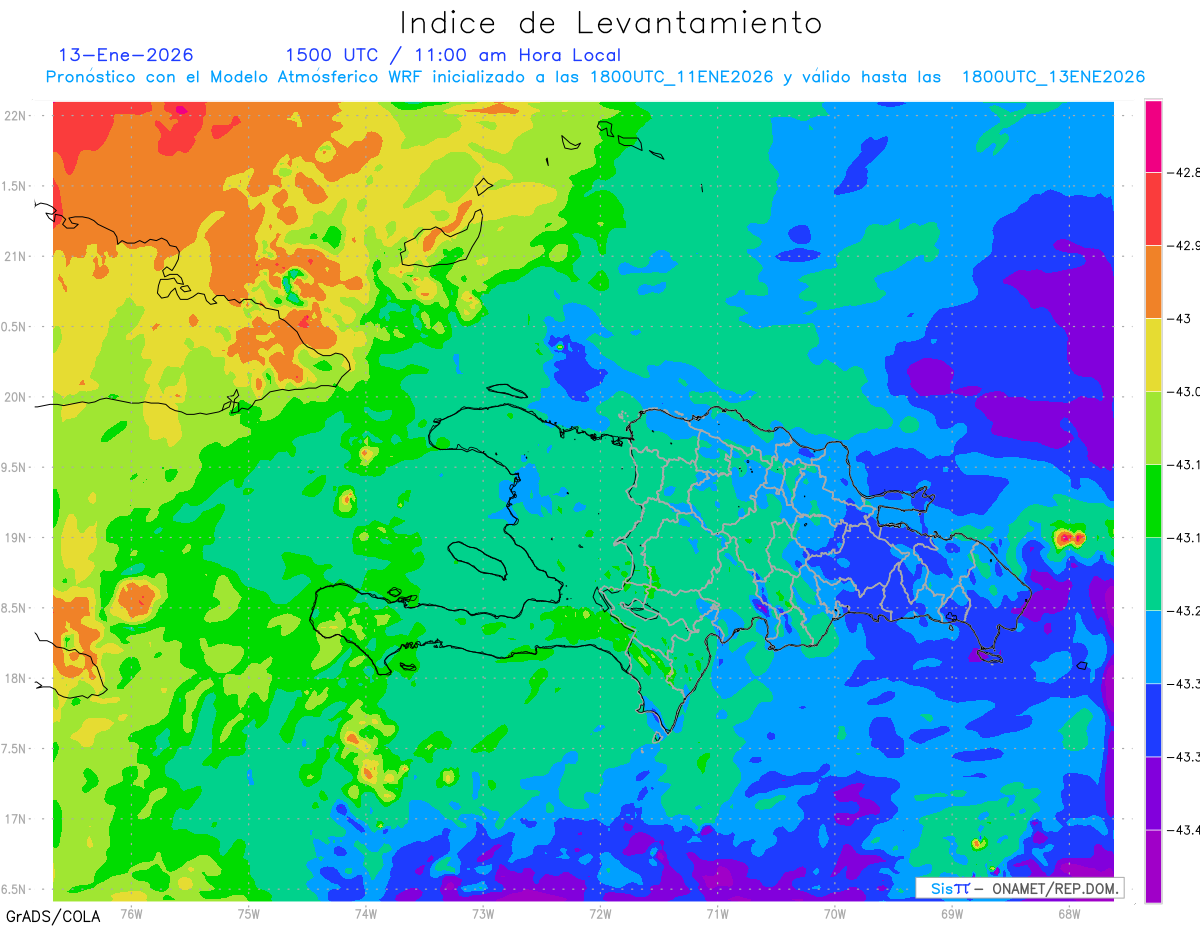Click the 'Pronóstico con el Modelo Atmósferico WRF' line
This screenshot has height=927, width=1200.
595,77
